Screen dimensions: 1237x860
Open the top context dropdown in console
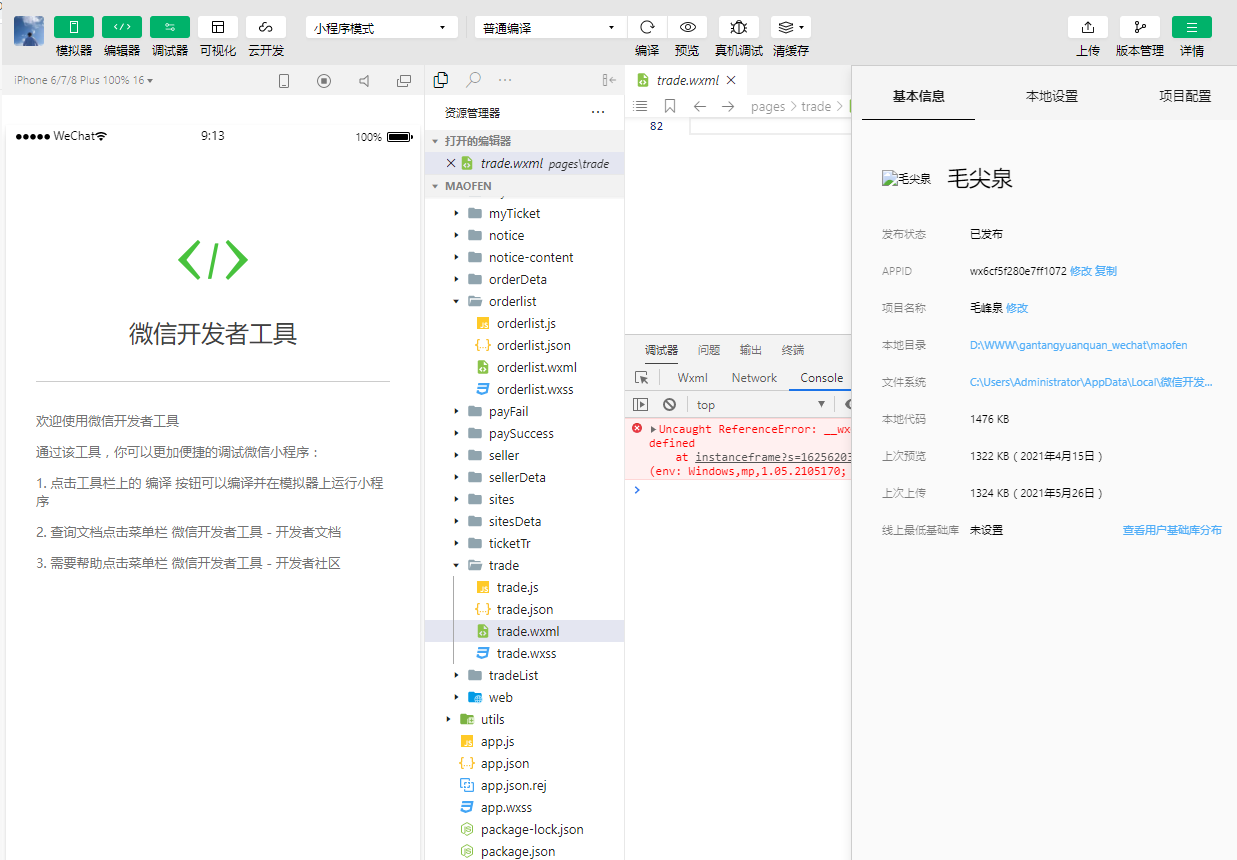click(761, 405)
